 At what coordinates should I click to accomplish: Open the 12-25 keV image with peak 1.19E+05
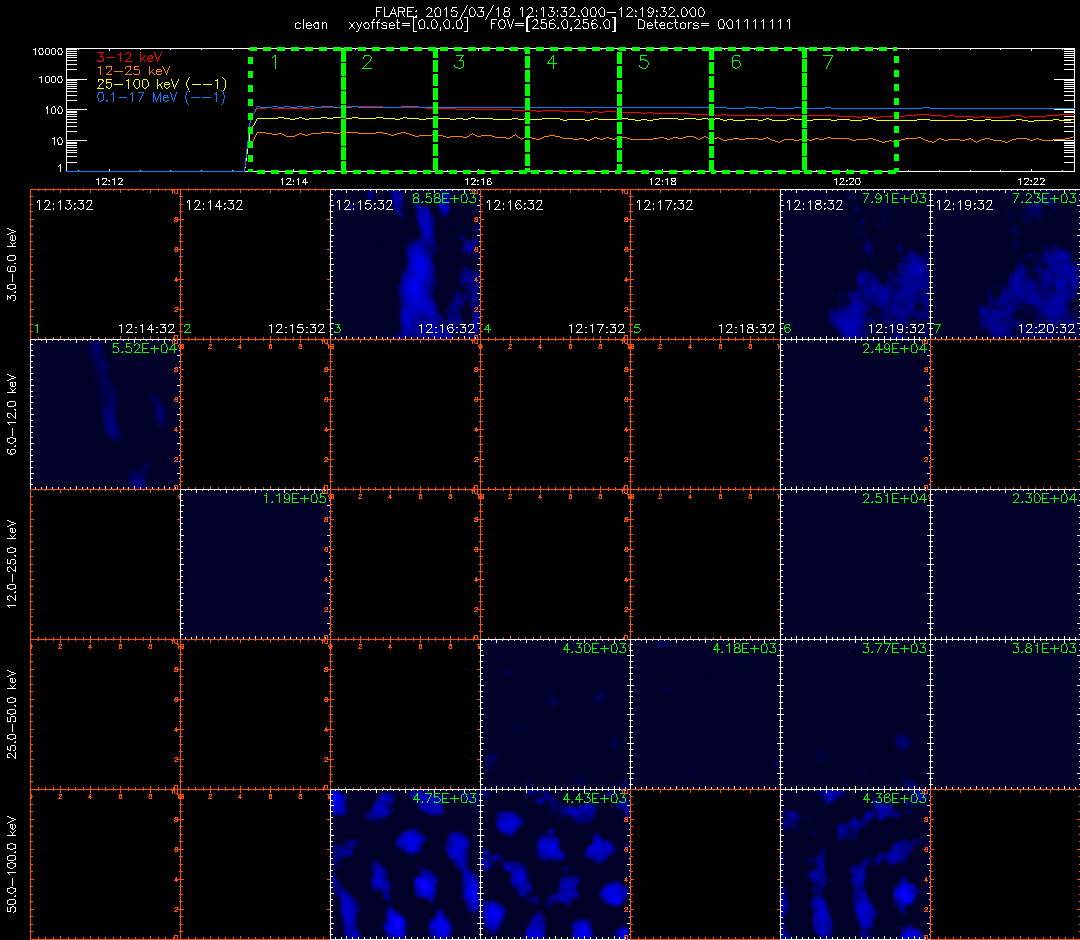click(256, 564)
